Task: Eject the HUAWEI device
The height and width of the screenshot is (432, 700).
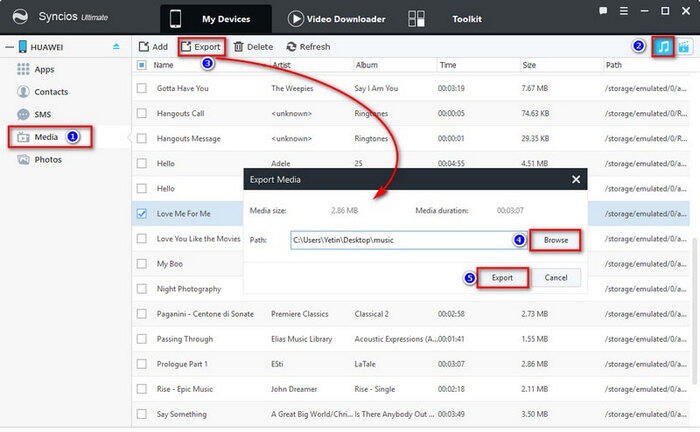Action: tap(116, 47)
